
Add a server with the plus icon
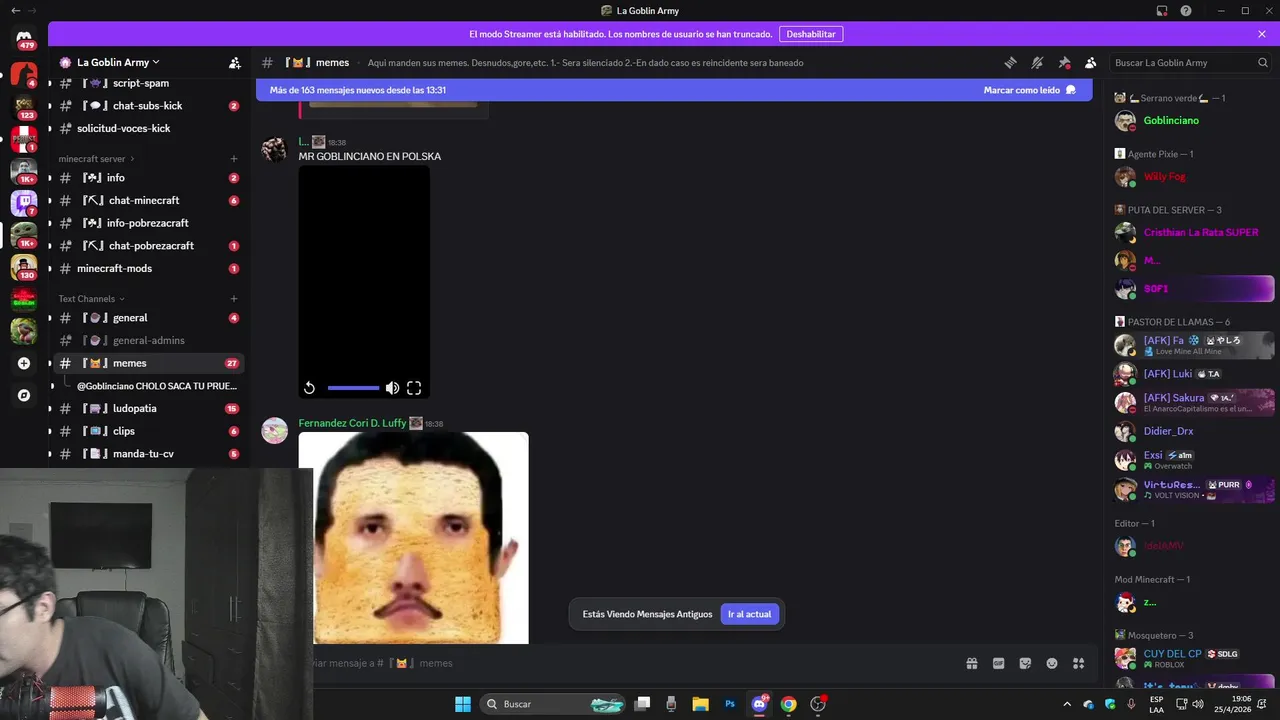point(24,363)
